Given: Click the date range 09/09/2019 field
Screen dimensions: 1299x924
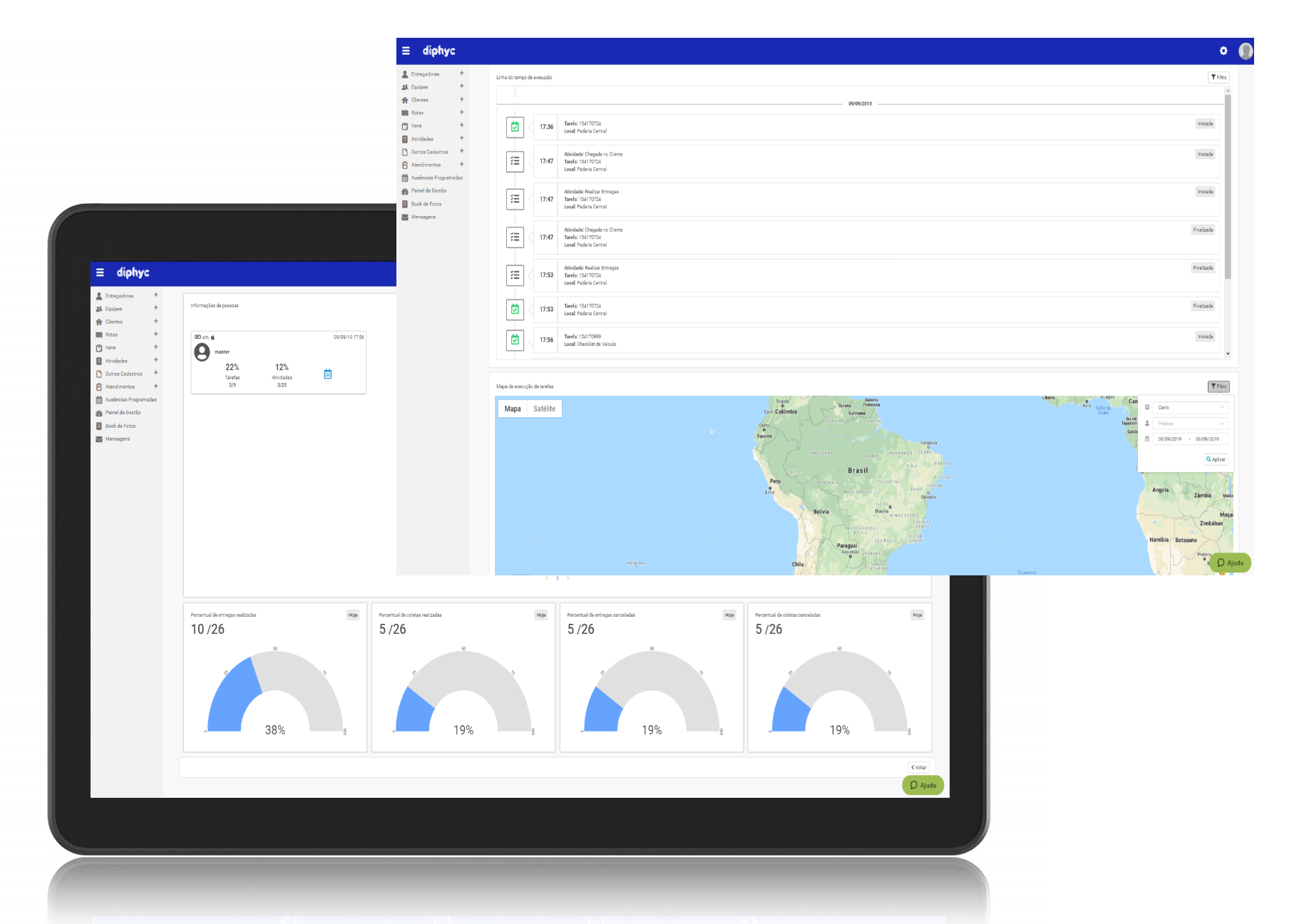Looking at the screenshot, I should coord(1191,439).
